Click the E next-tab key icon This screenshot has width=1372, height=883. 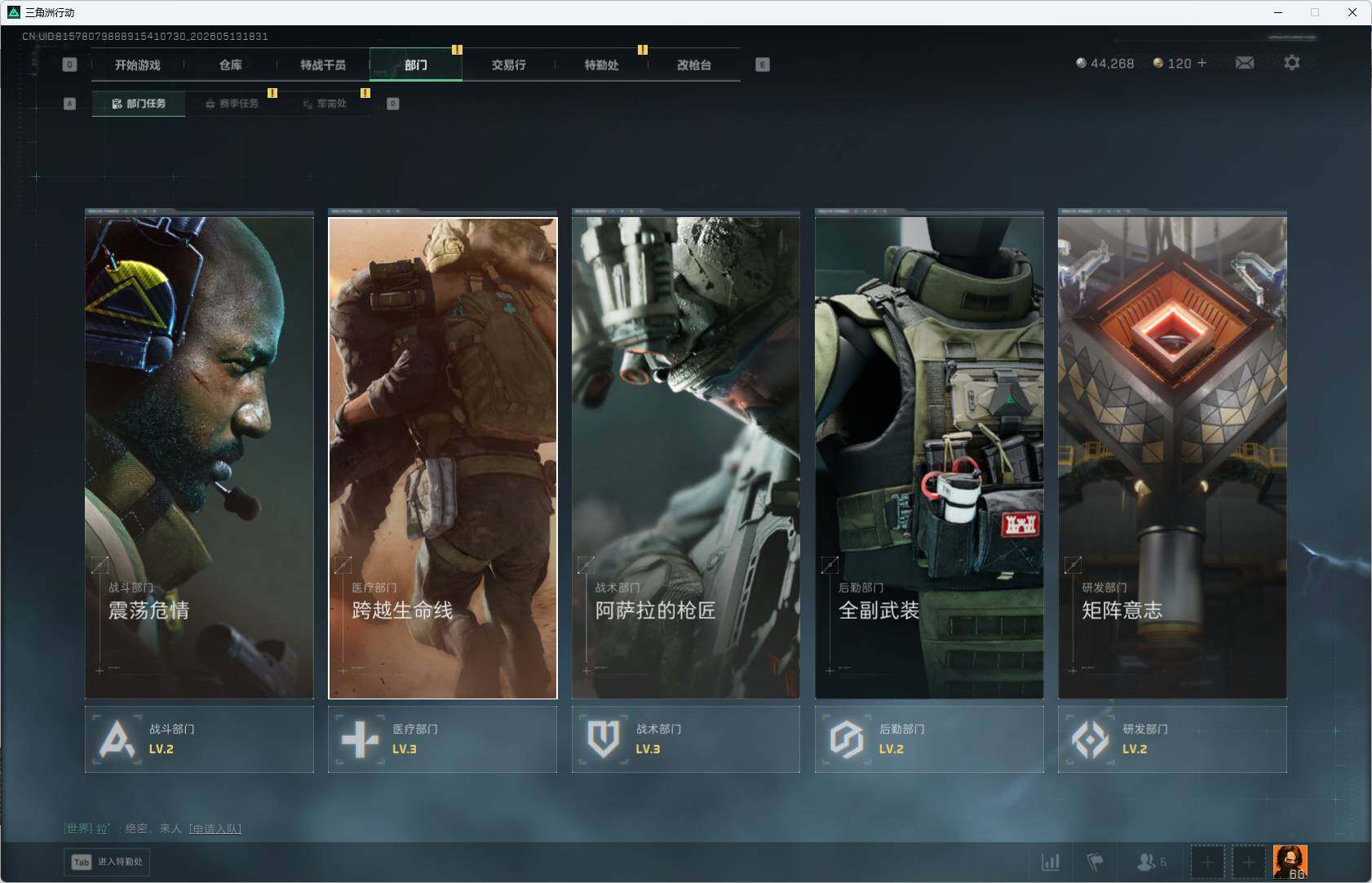click(763, 64)
